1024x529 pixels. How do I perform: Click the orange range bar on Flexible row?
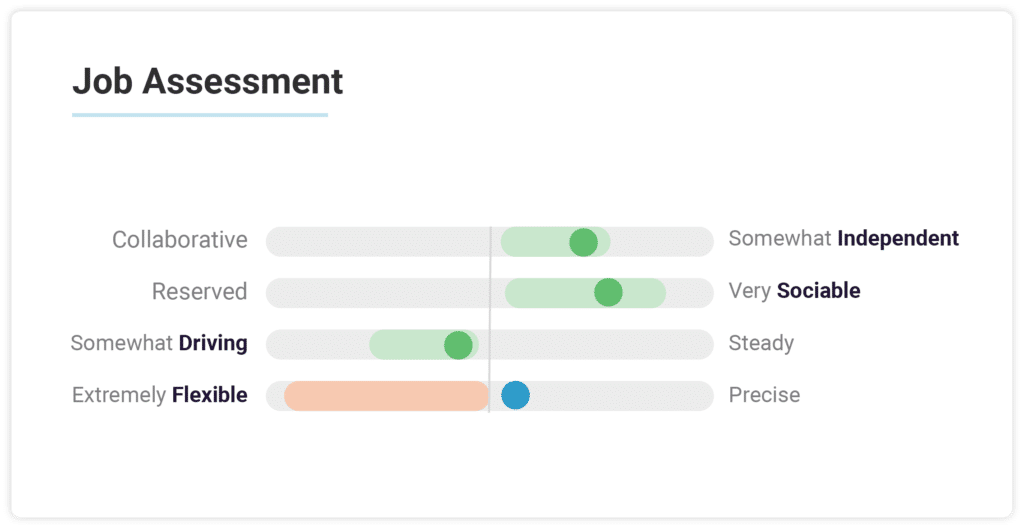click(387, 396)
